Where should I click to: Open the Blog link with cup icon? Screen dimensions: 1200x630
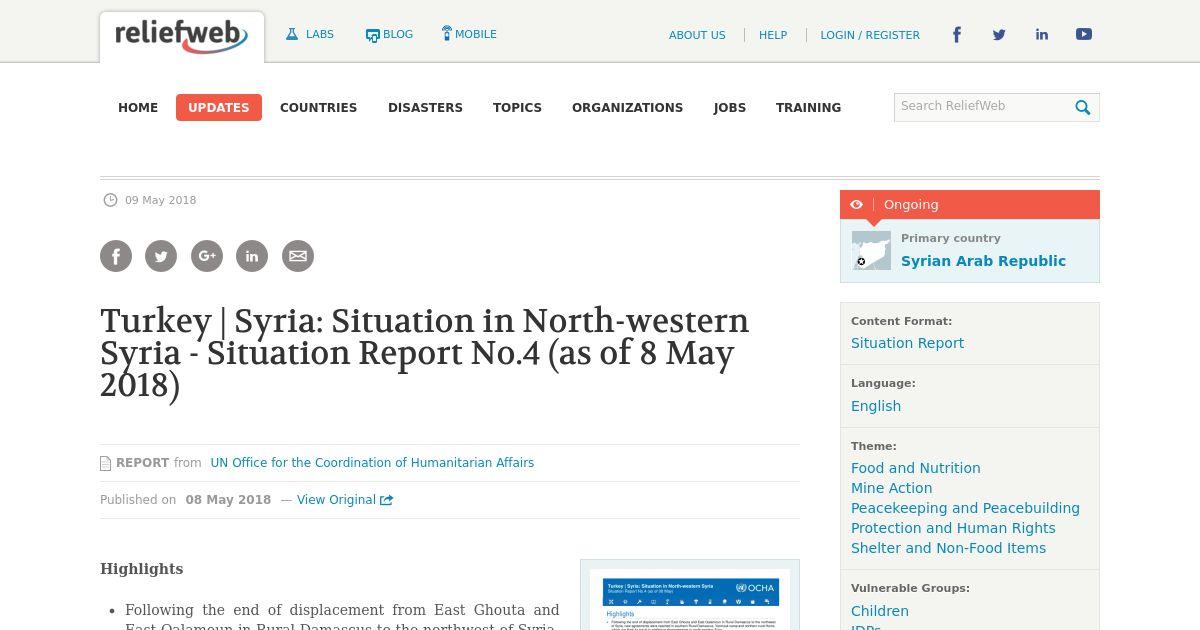[x=389, y=34]
